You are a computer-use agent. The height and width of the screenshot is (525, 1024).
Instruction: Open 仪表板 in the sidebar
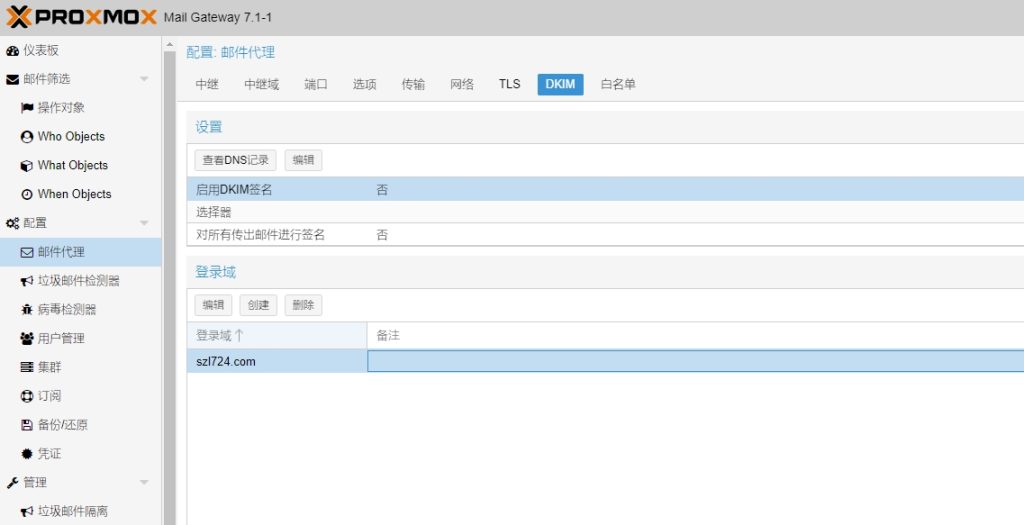(40, 50)
